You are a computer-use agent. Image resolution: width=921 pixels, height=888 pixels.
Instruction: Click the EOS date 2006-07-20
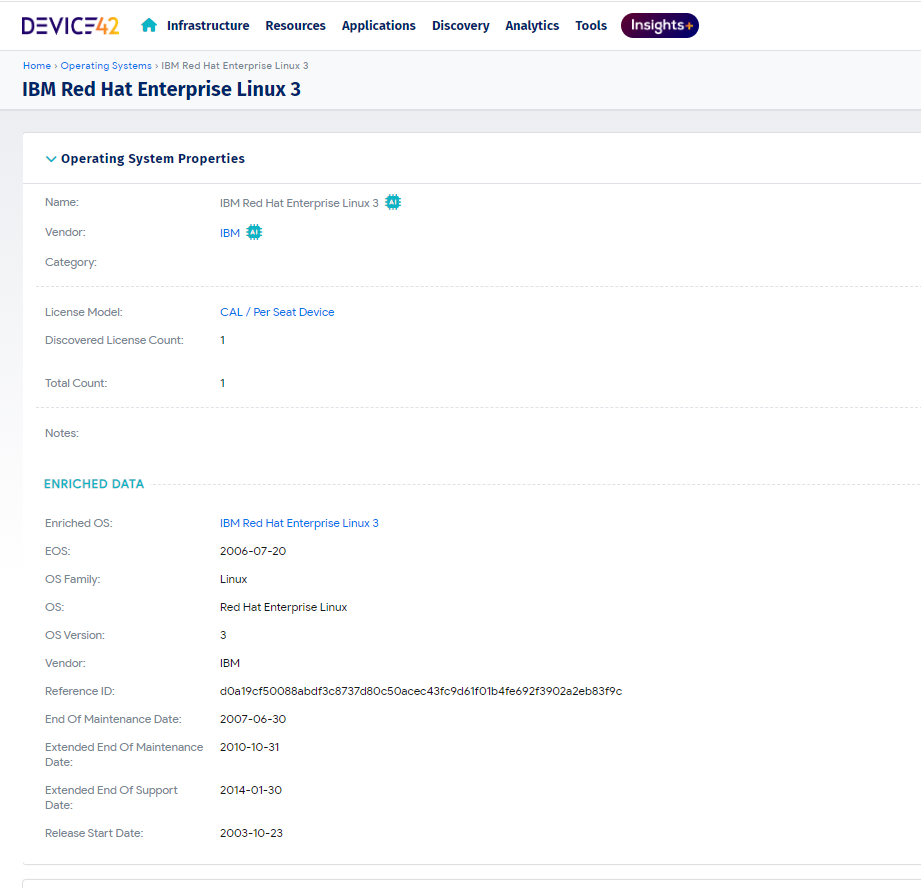253,551
